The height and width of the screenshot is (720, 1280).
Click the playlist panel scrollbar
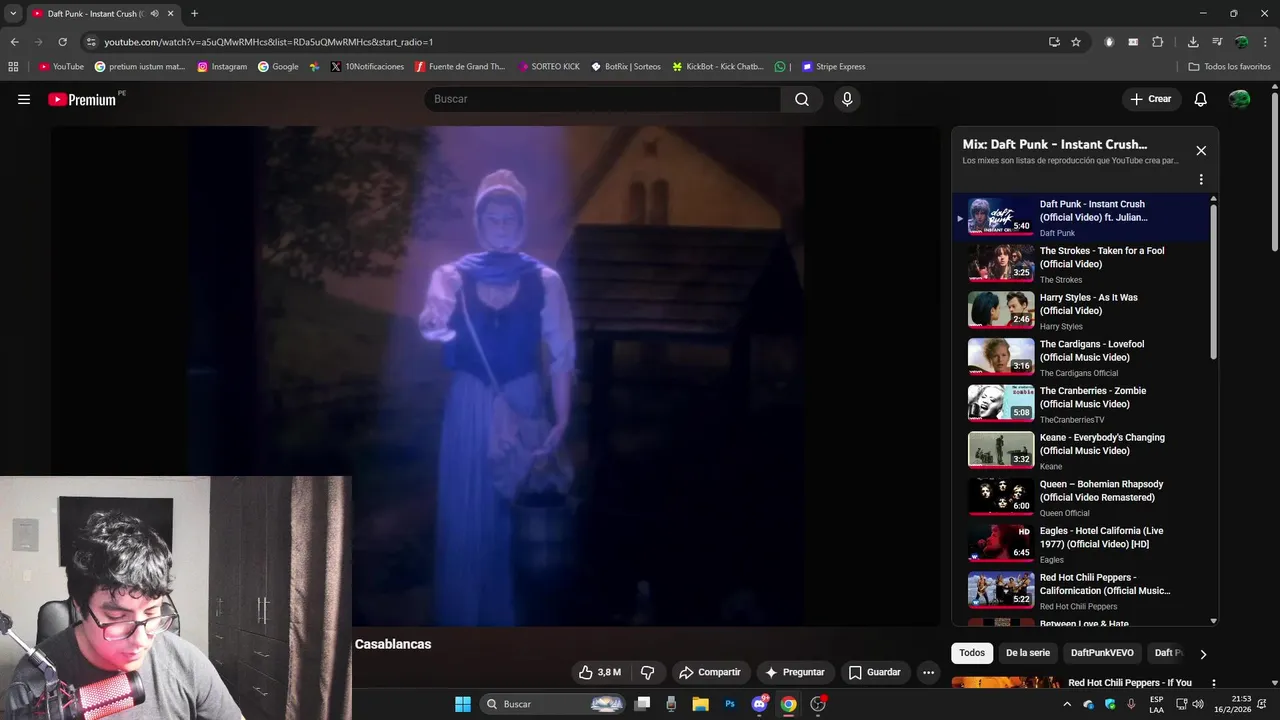[1214, 283]
